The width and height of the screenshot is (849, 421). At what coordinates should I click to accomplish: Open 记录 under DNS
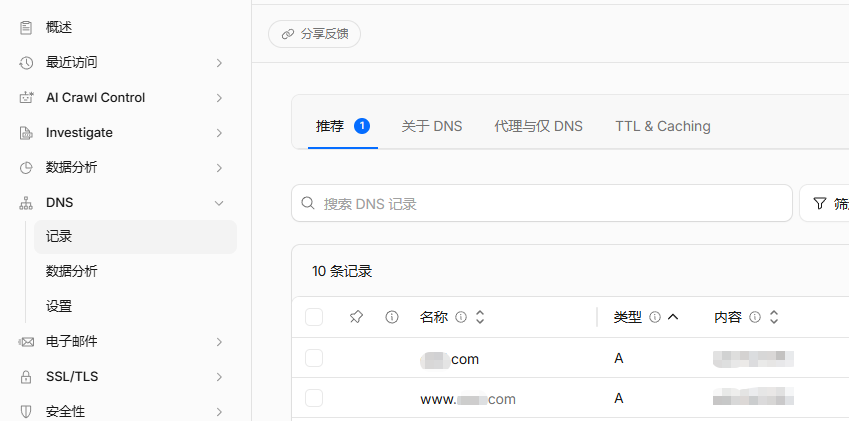(135, 237)
